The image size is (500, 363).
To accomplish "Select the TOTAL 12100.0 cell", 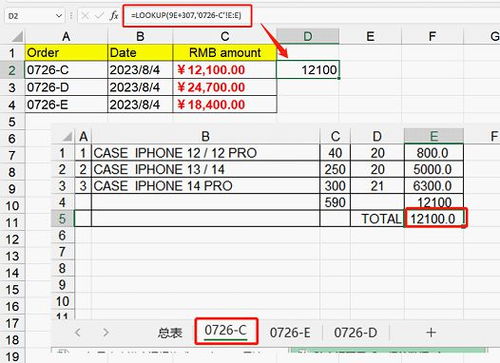I will click(x=434, y=219).
